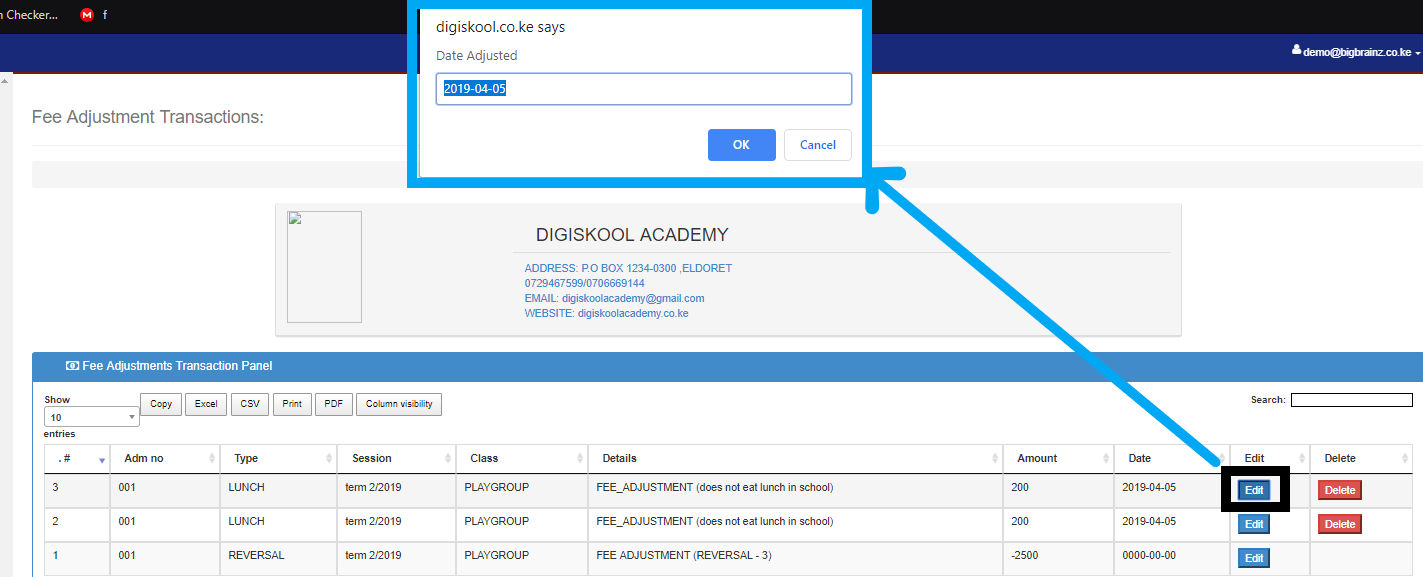
Task: Click the Date Adjusted text input field
Action: point(643,89)
